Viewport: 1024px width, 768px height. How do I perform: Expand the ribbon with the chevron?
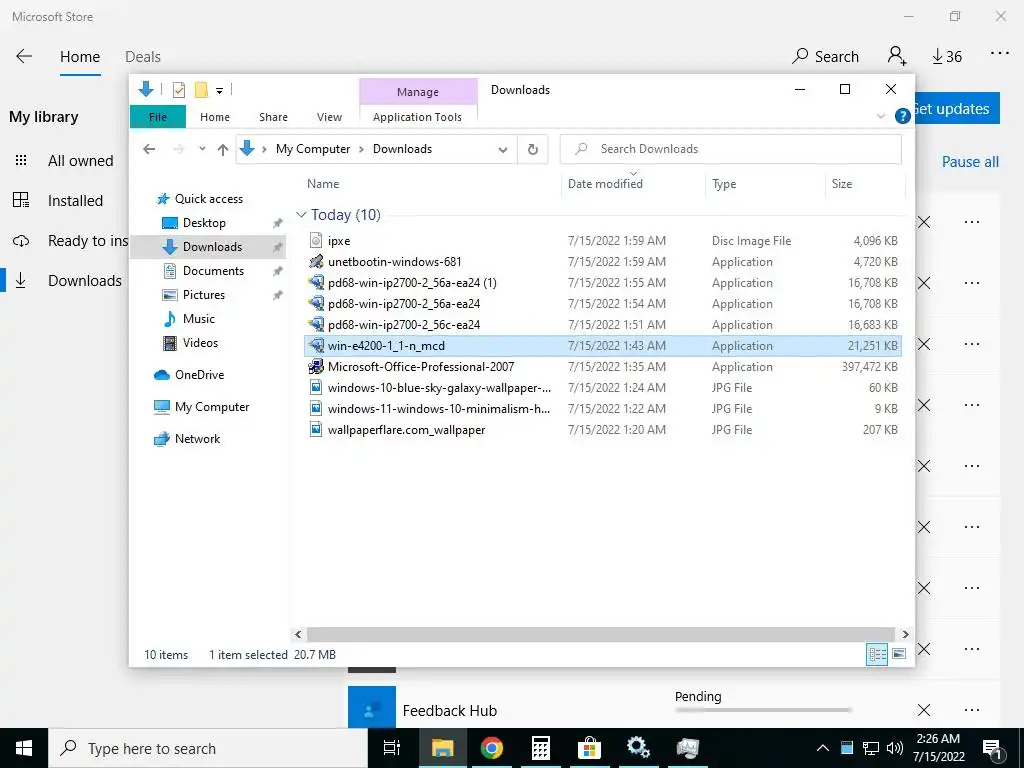(880, 116)
